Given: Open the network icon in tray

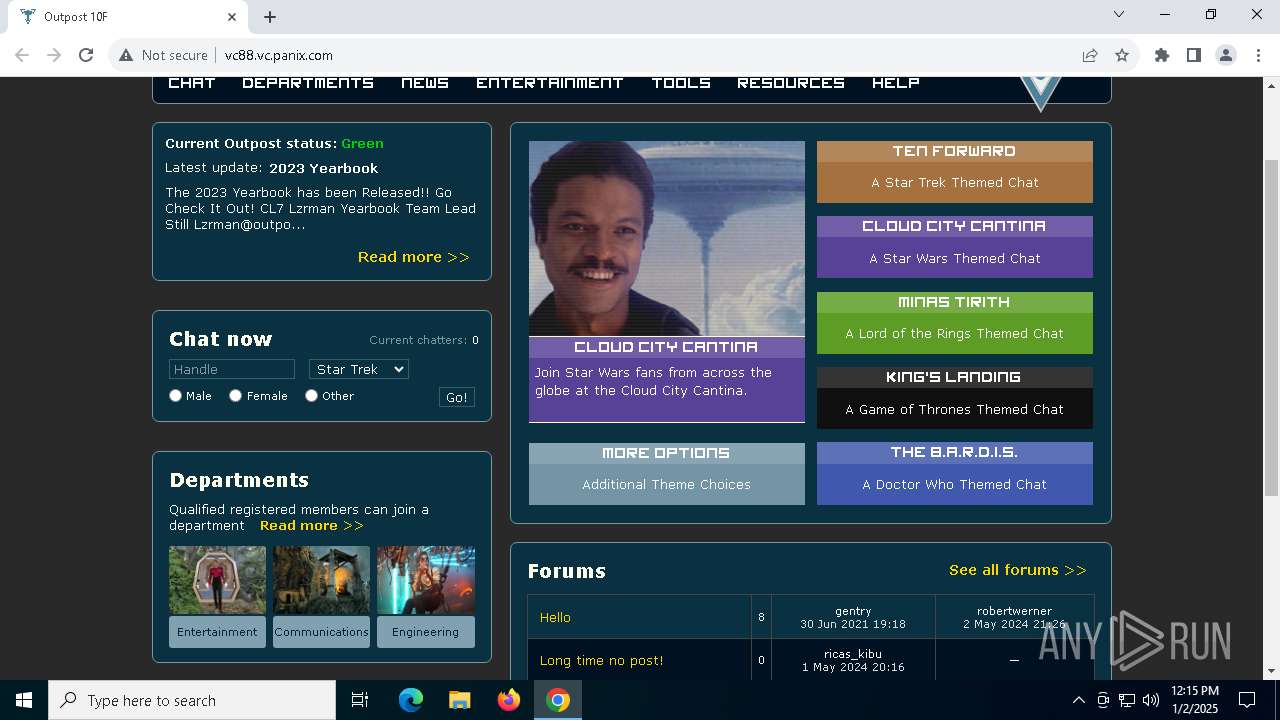Looking at the screenshot, I should point(1127,700).
